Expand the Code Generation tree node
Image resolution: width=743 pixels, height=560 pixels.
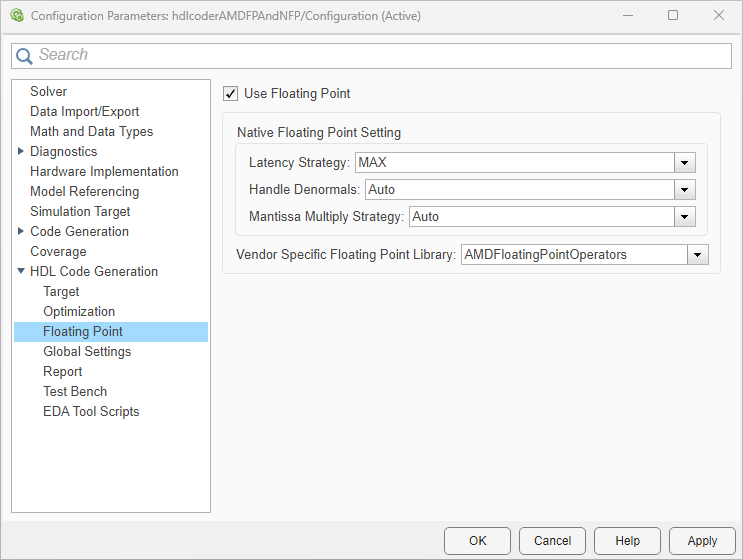click(21, 232)
